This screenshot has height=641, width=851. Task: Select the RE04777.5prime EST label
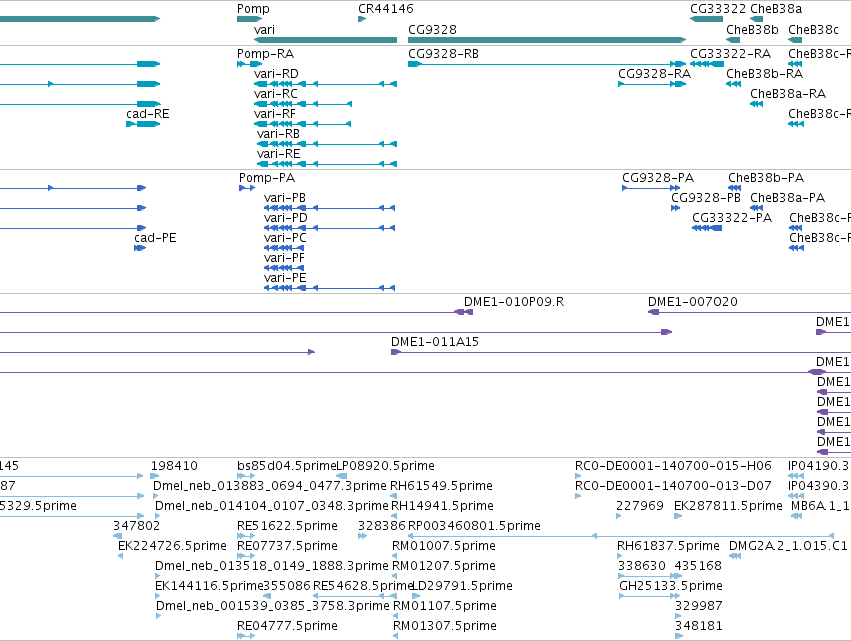point(287,626)
